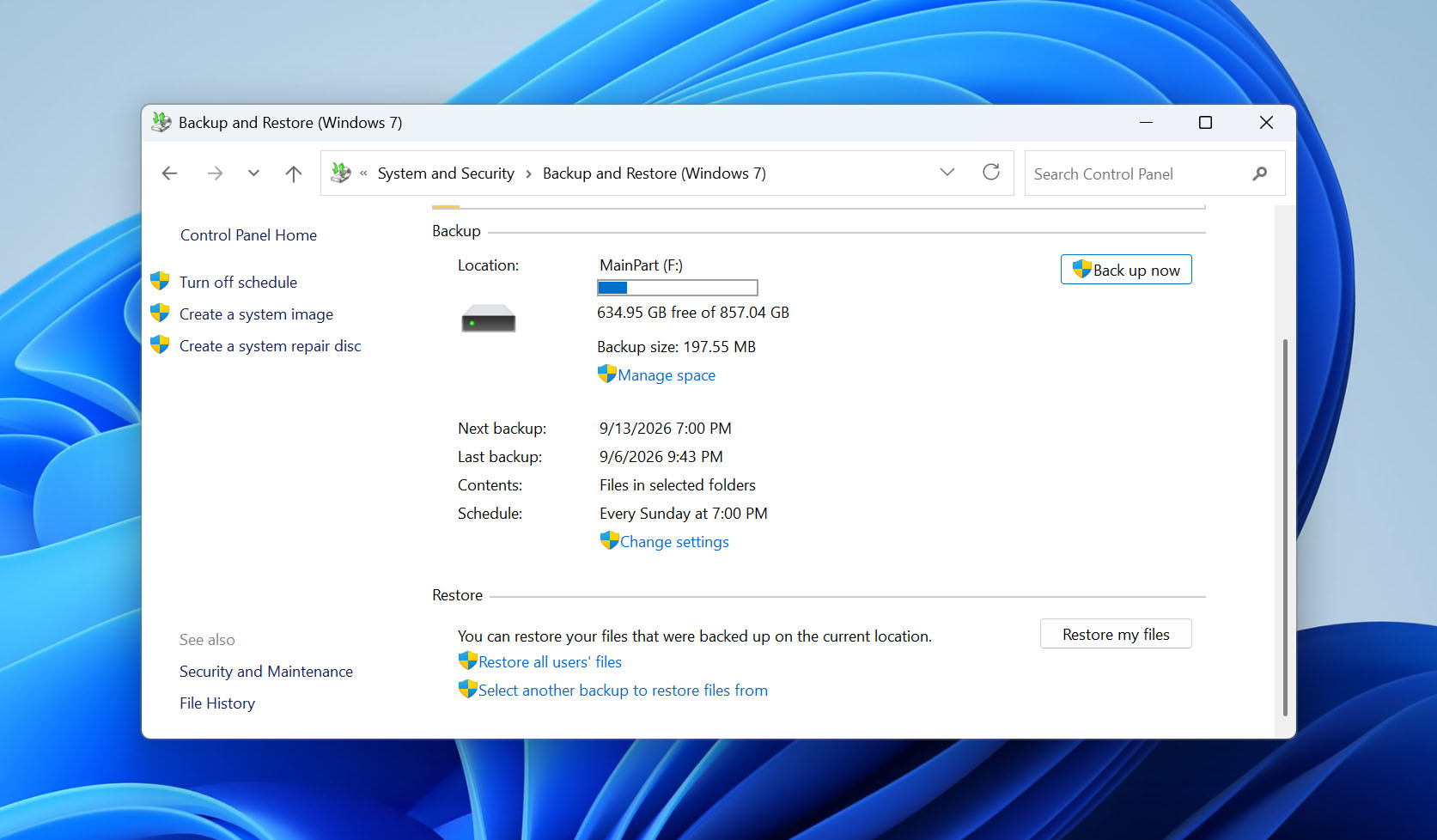Click the title bar window icon
Image resolution: width=1437 pixels, height=840 pixels.
pos(161,122)
